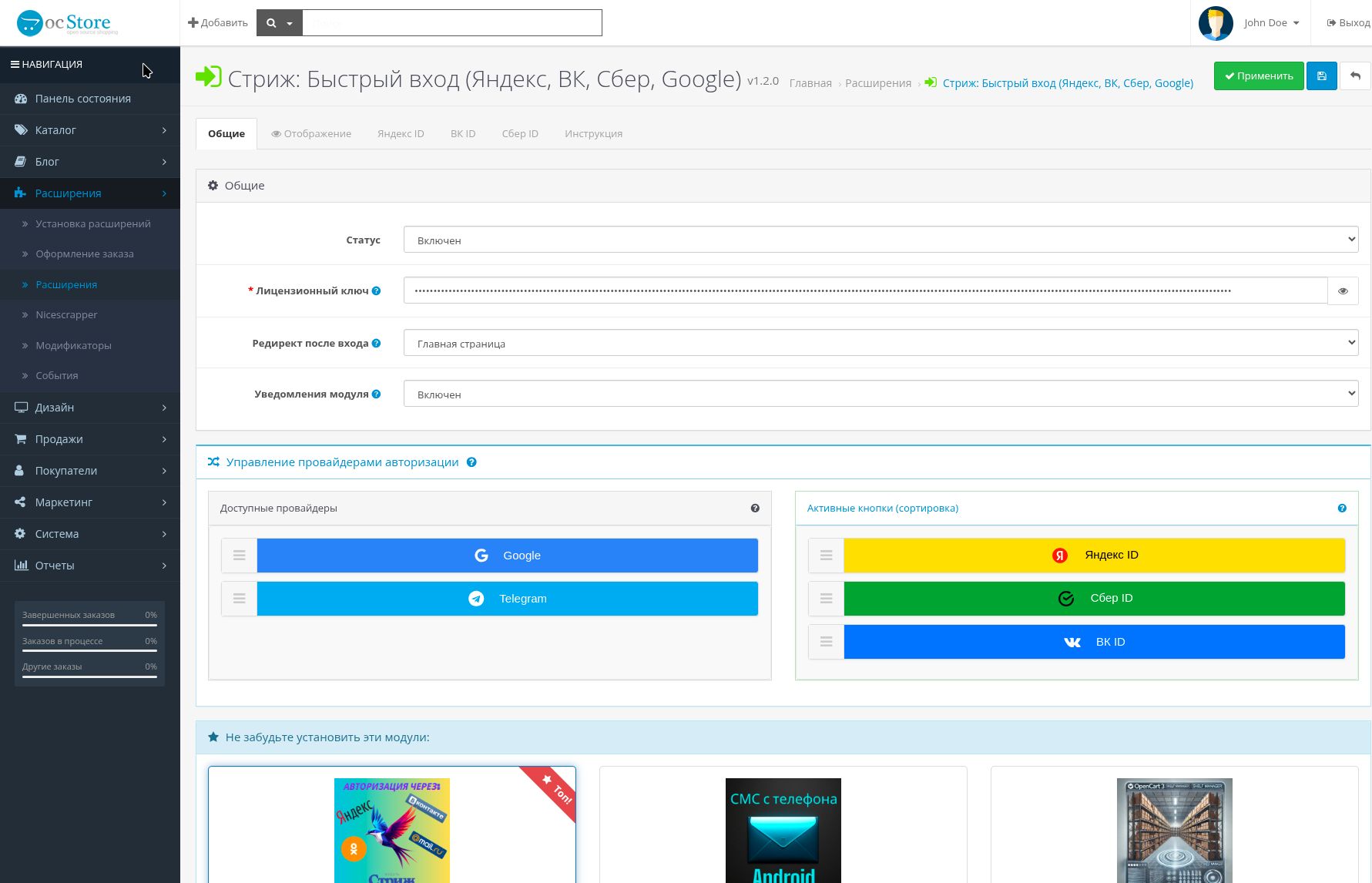The height and width of the screenshot is (883, 1372).
Task: Open the OpenCart Shelf Manager module thumbnail
Action: click(1175, 831)
